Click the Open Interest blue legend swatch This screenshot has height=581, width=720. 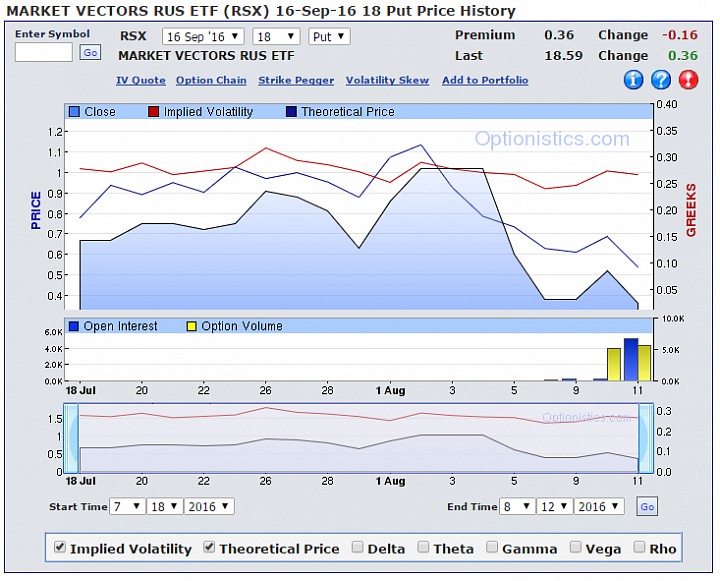click(73, 326)
